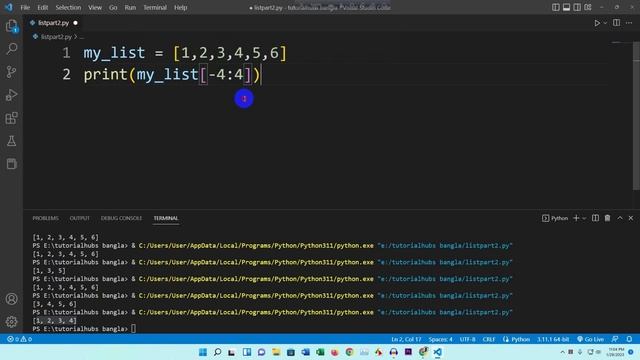
Task: Open the Go menu
Action: tap(113, 7)
